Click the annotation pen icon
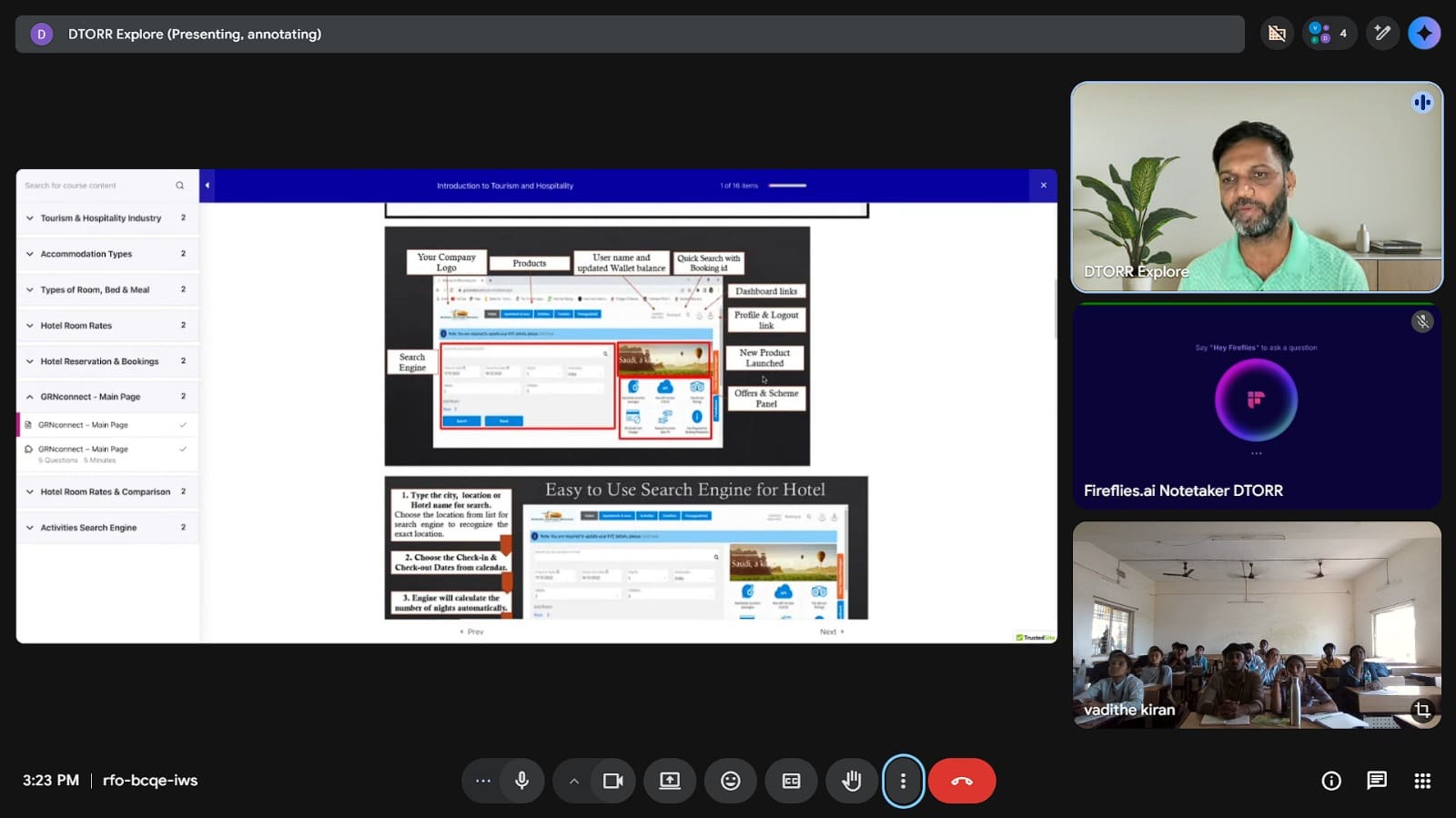 1382,34
